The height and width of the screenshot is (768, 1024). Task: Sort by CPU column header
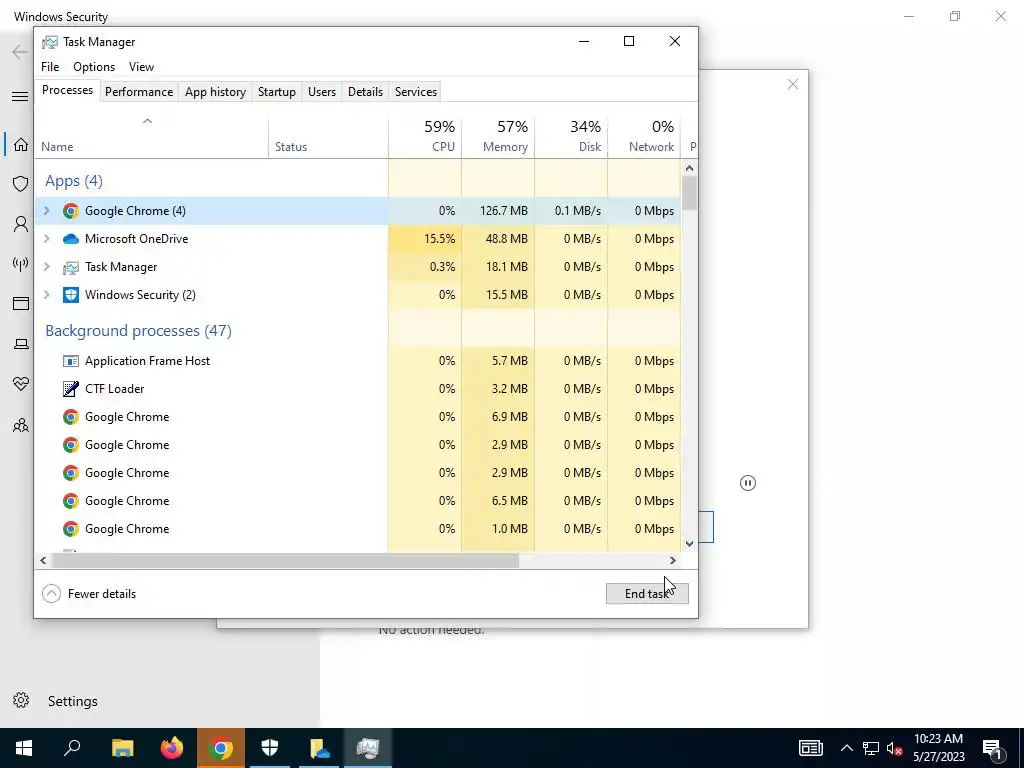(425, 137)
